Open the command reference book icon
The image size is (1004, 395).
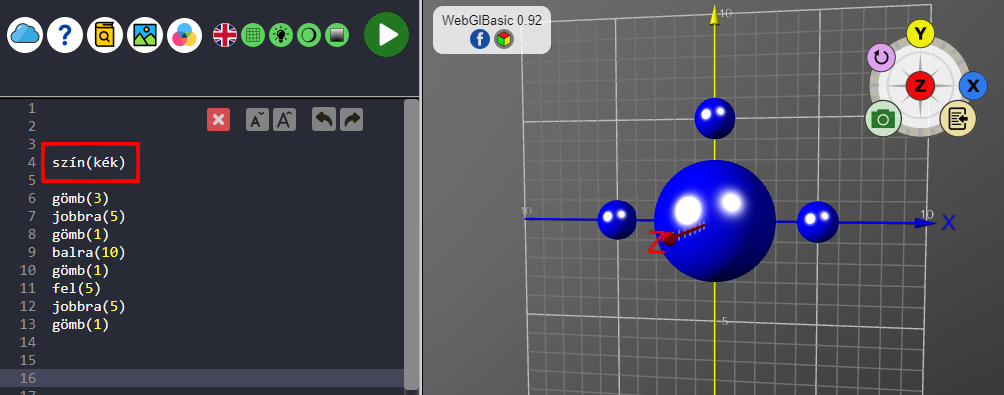(x=104, y=35)
